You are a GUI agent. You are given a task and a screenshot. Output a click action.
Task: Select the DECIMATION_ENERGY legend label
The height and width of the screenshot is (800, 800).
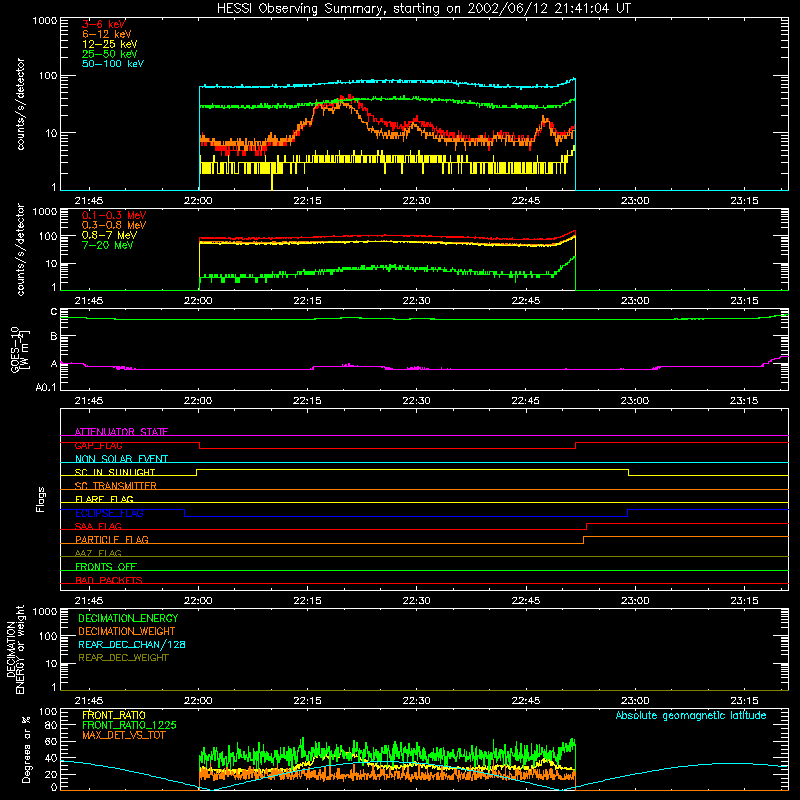point(128,618)
